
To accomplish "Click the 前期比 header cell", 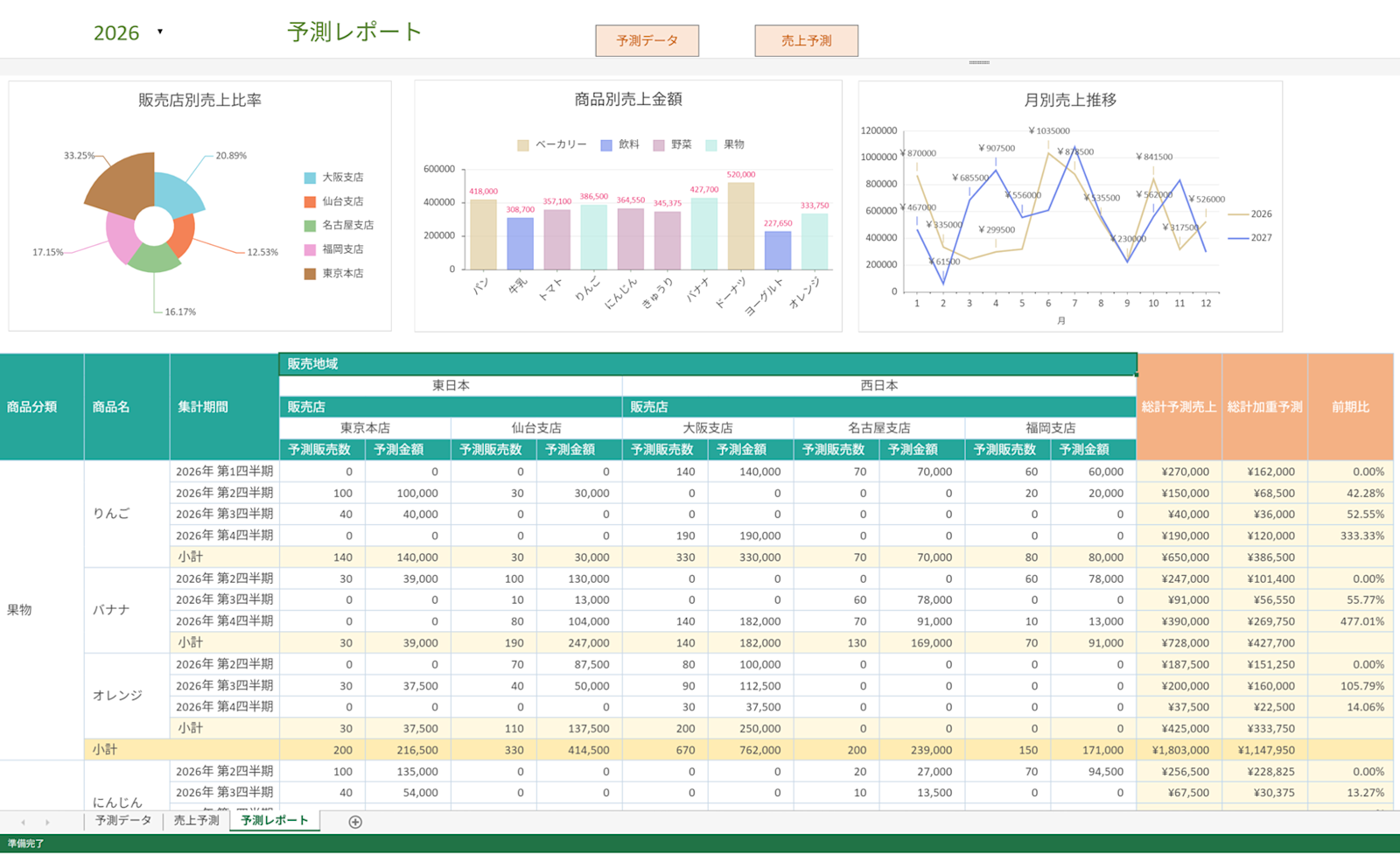I will [1351, 407].
